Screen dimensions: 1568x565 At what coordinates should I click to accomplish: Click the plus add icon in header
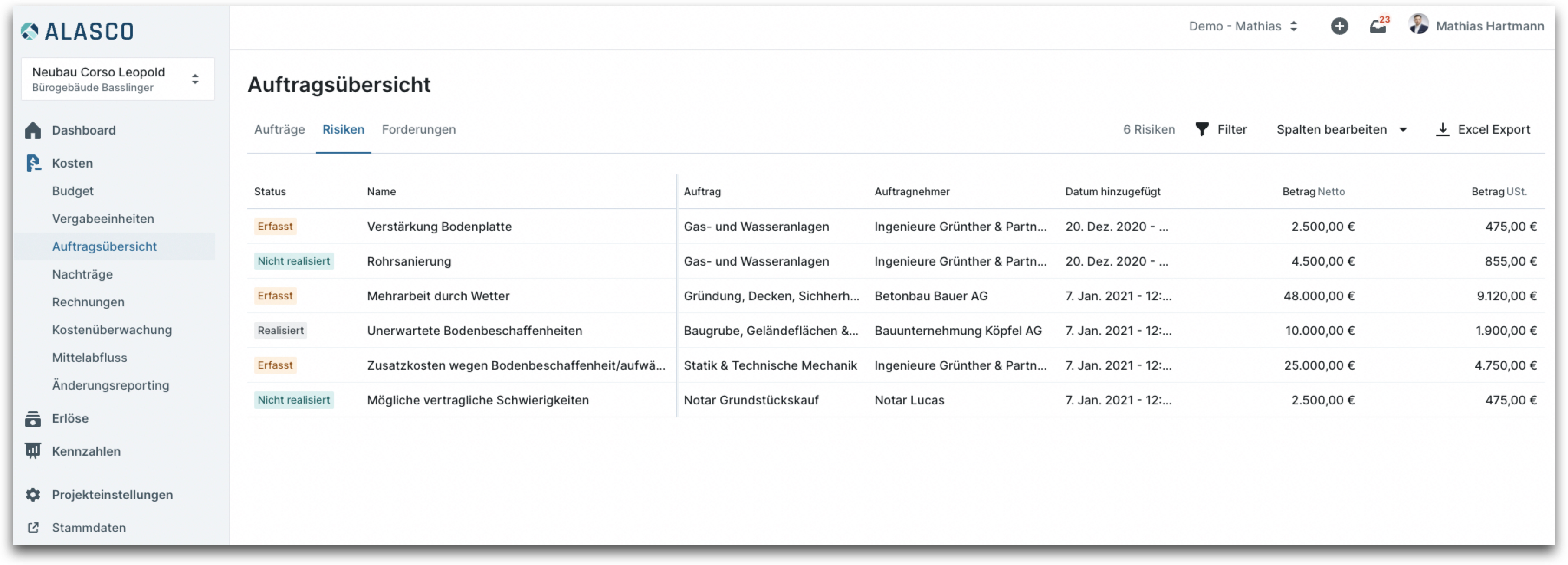1339,26
